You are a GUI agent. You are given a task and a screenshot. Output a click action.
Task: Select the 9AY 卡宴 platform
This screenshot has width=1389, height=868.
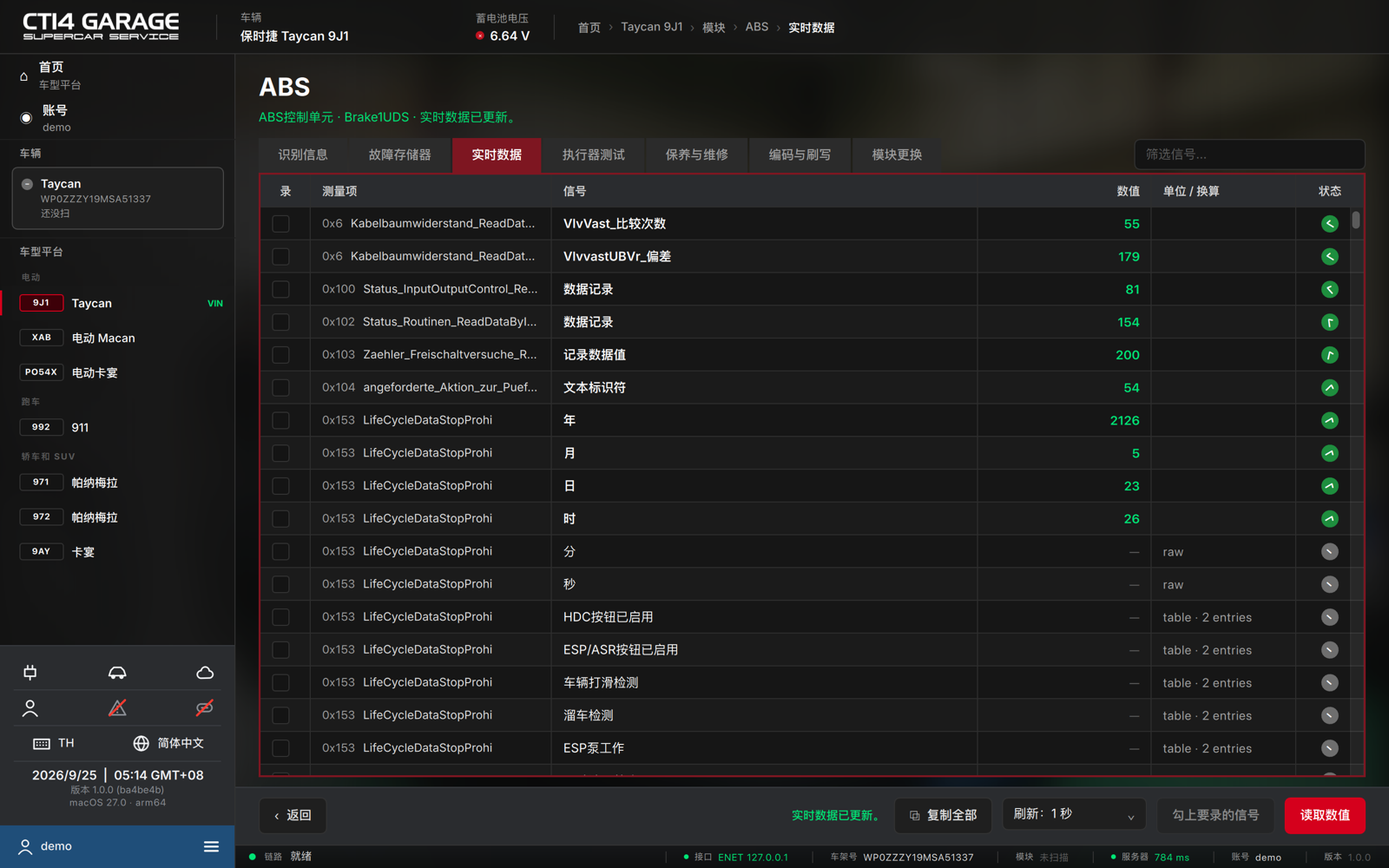[118, 552]
